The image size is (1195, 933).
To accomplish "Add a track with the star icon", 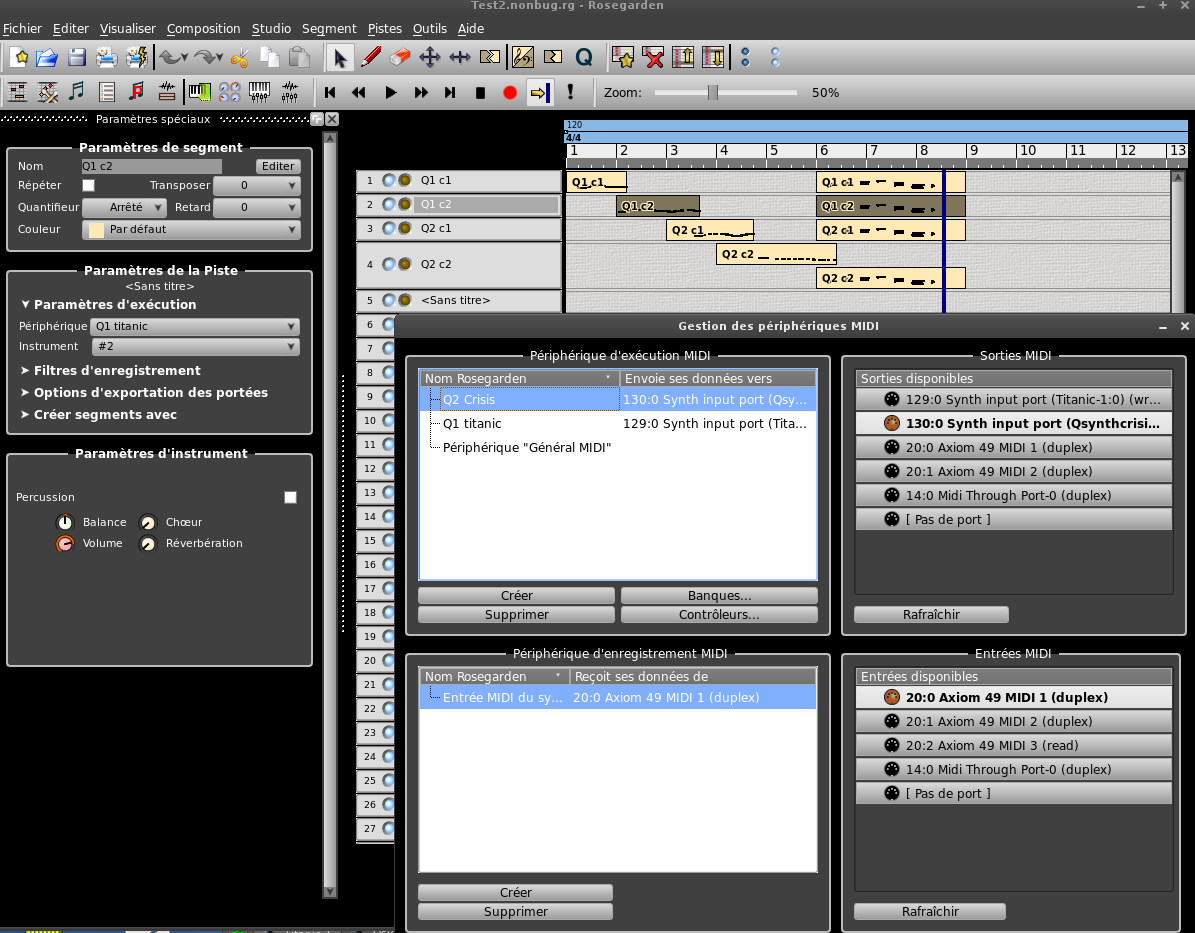I will (x=623, y=58).
